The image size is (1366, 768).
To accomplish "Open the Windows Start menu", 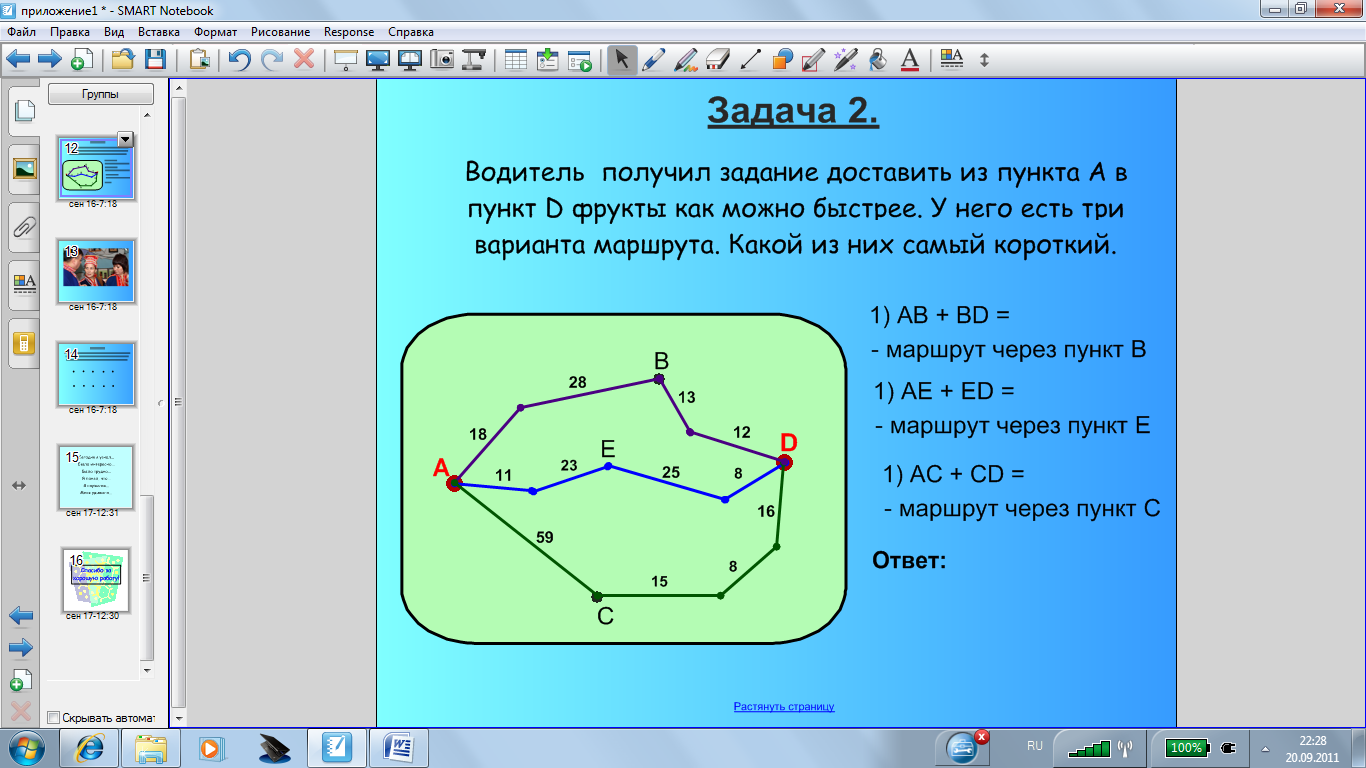I will click(x=25, y=747).
